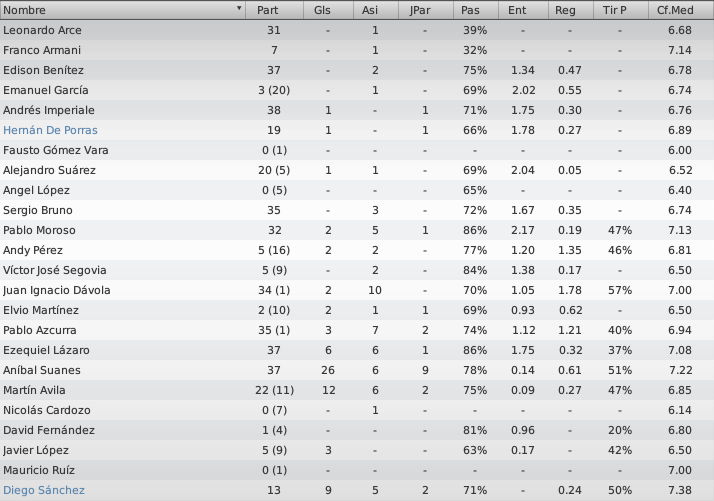Open Diego Sánchez player link
This screenshot has height=501, width=714.
tap(44, 490)
